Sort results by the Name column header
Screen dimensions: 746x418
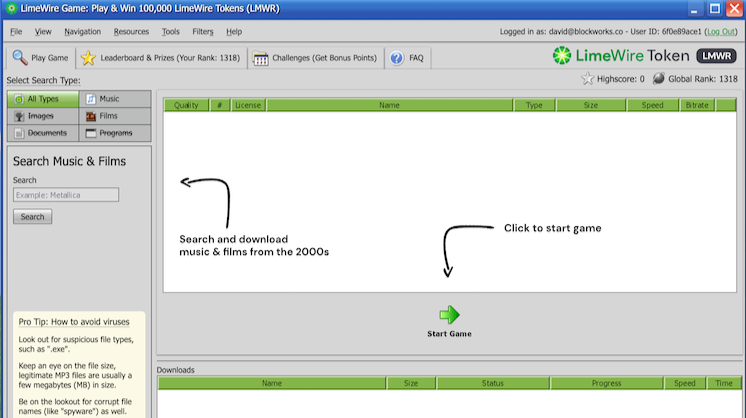(x=389, y=104)
